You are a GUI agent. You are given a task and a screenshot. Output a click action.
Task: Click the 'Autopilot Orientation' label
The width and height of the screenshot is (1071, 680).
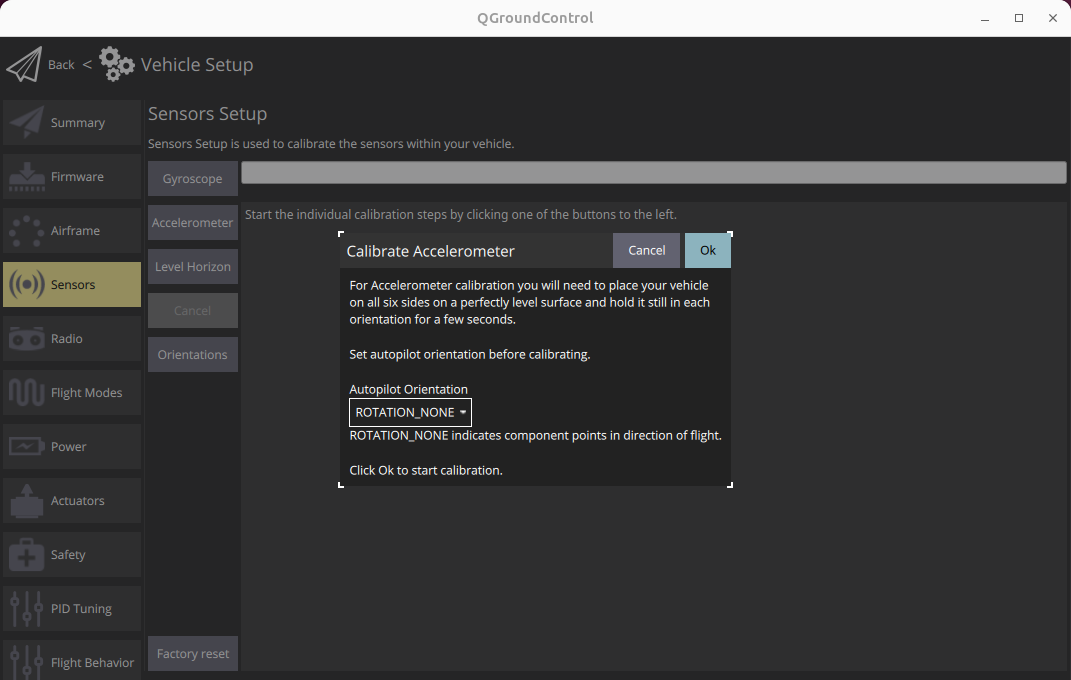(x=408, y=389)
